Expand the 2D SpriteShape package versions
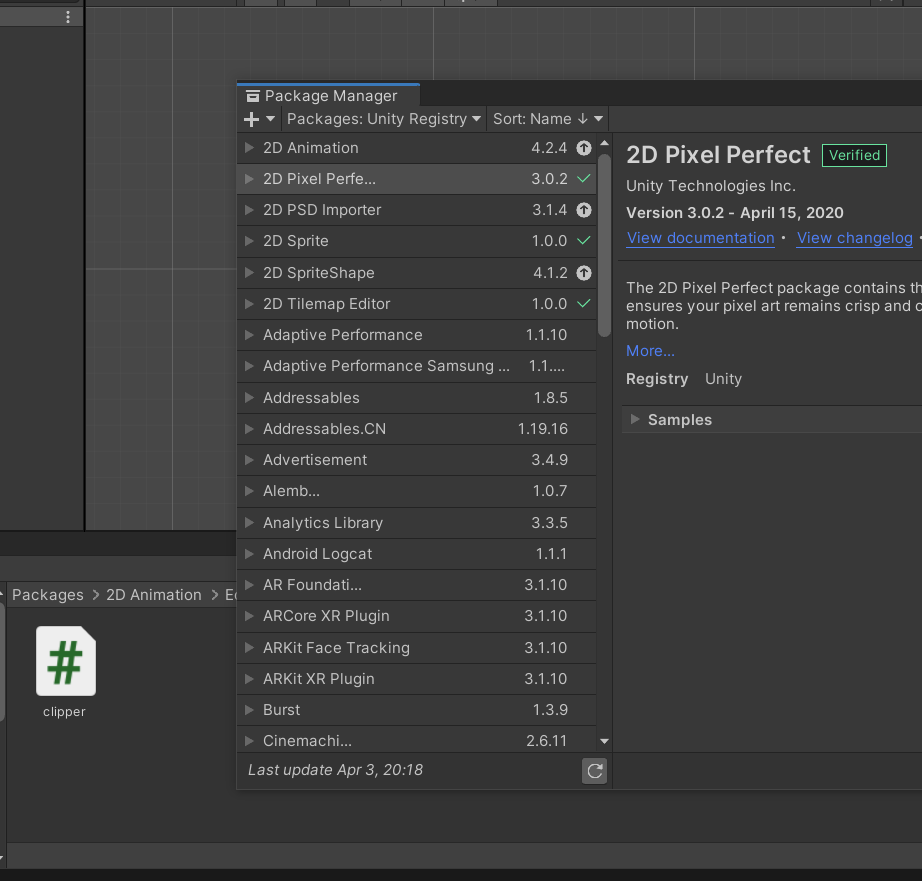 tap(249, 273)
